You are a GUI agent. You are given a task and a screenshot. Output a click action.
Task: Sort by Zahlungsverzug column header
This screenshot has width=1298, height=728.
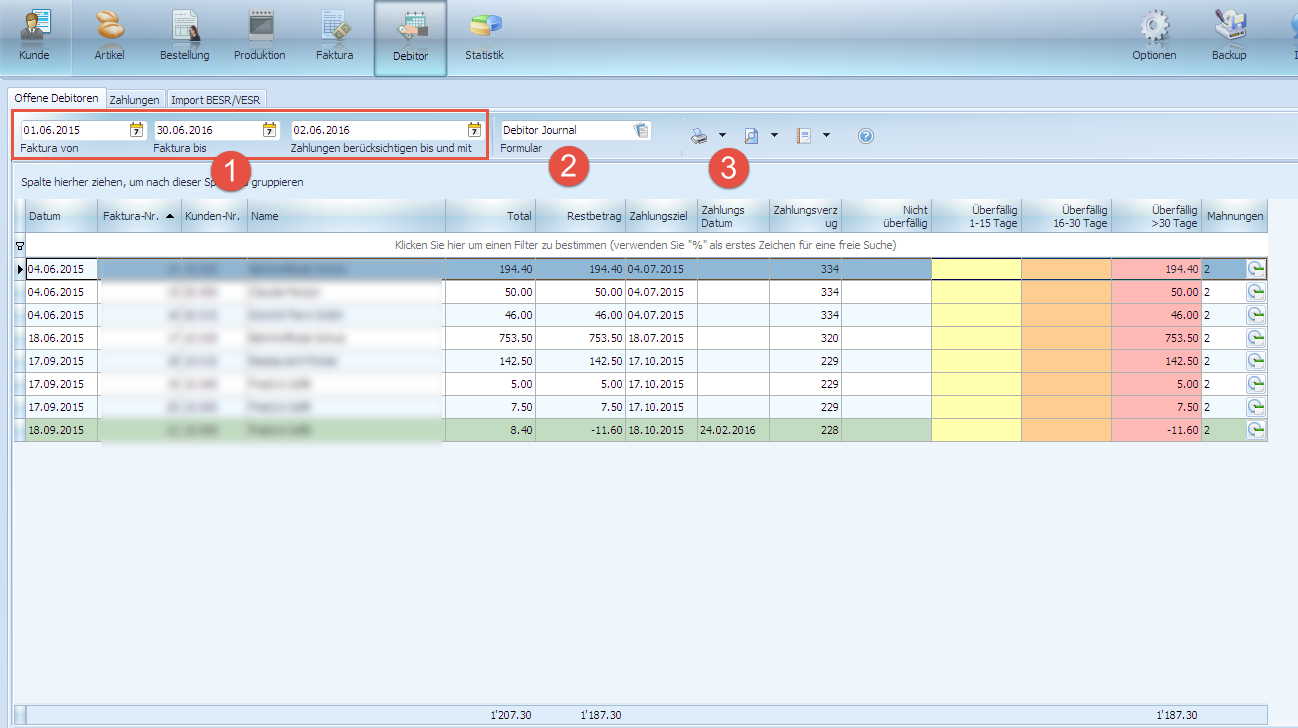click(805, 216)
